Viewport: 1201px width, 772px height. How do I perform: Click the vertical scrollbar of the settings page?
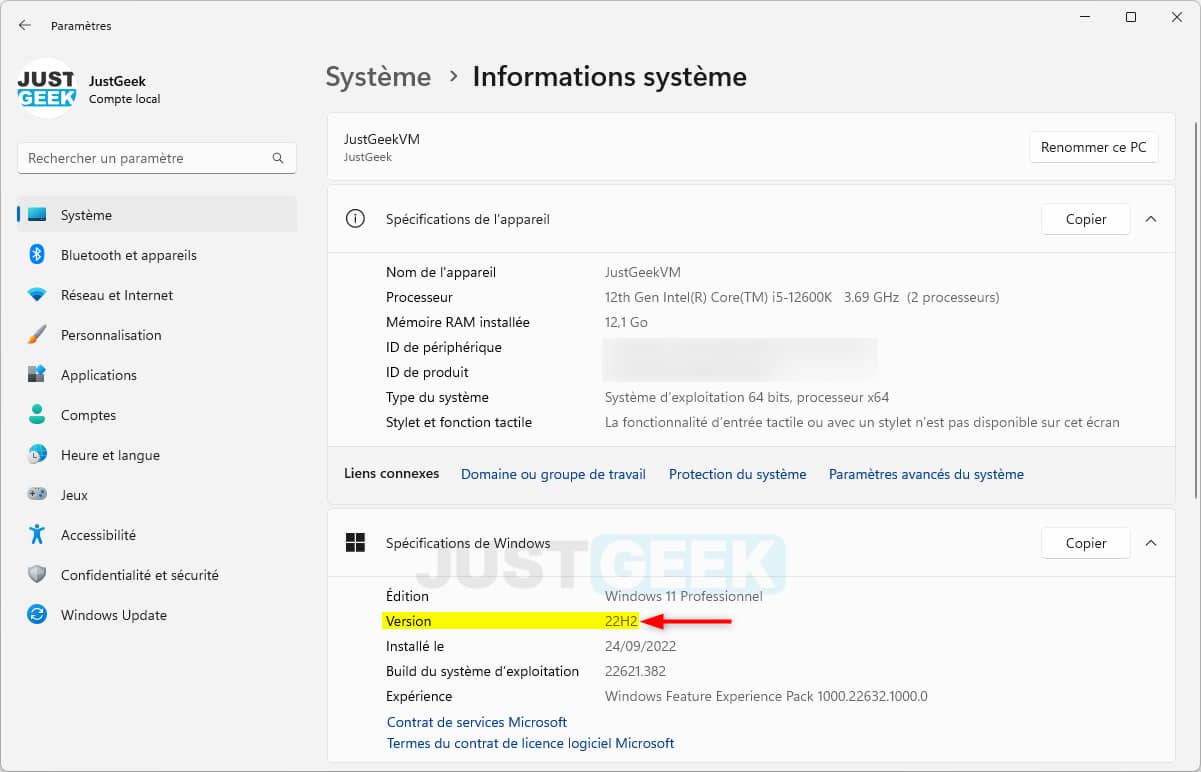[1195, 310]
